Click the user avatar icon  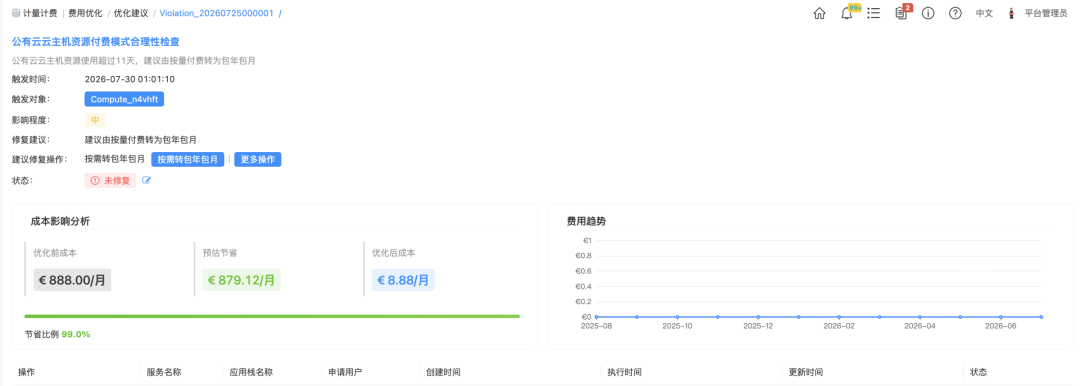pos(1012,13)
